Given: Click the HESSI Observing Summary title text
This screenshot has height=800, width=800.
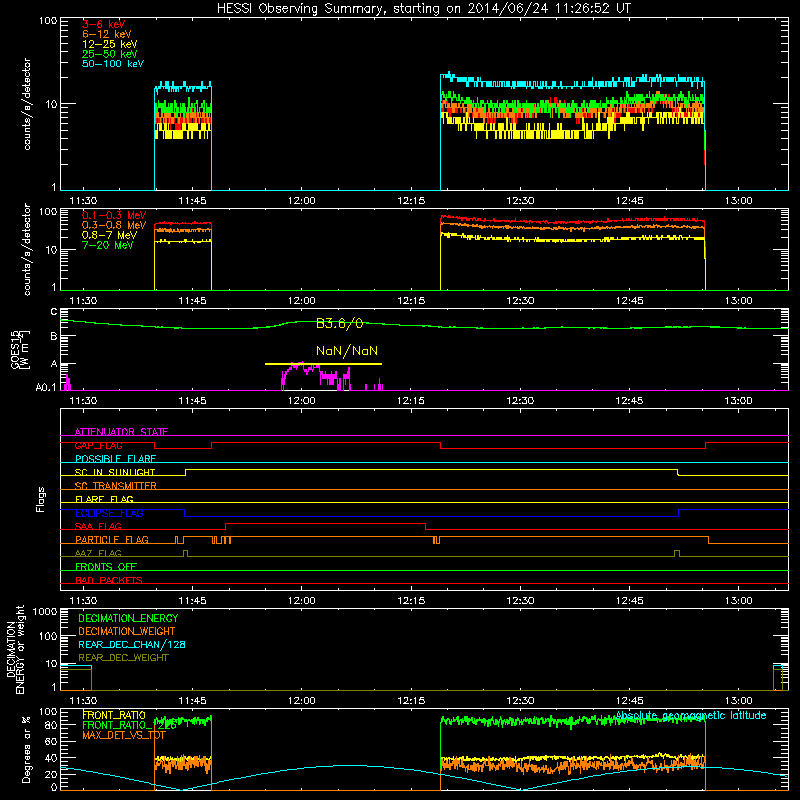Looking at the screenshot, I should tap(423, 8).
